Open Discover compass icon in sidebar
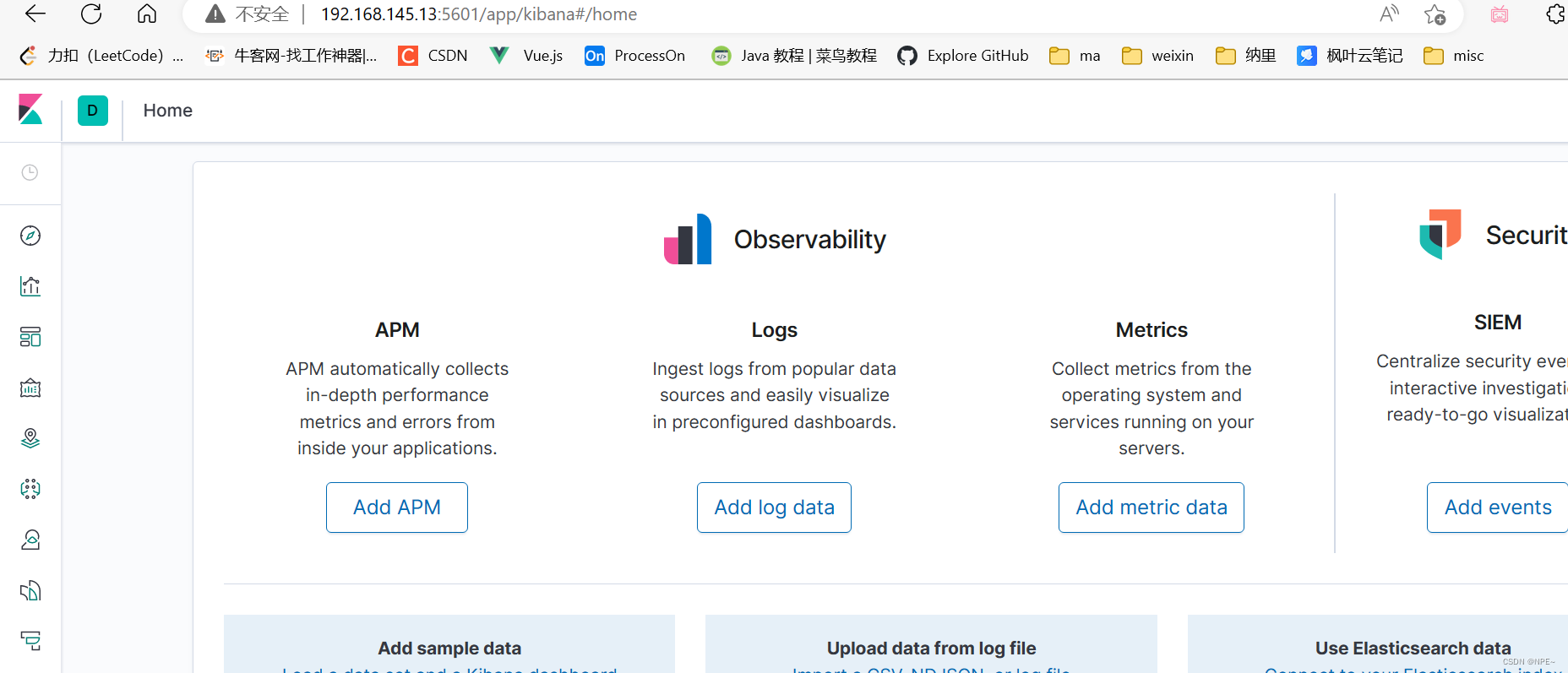1568x673 pixels. pos(30,236)
